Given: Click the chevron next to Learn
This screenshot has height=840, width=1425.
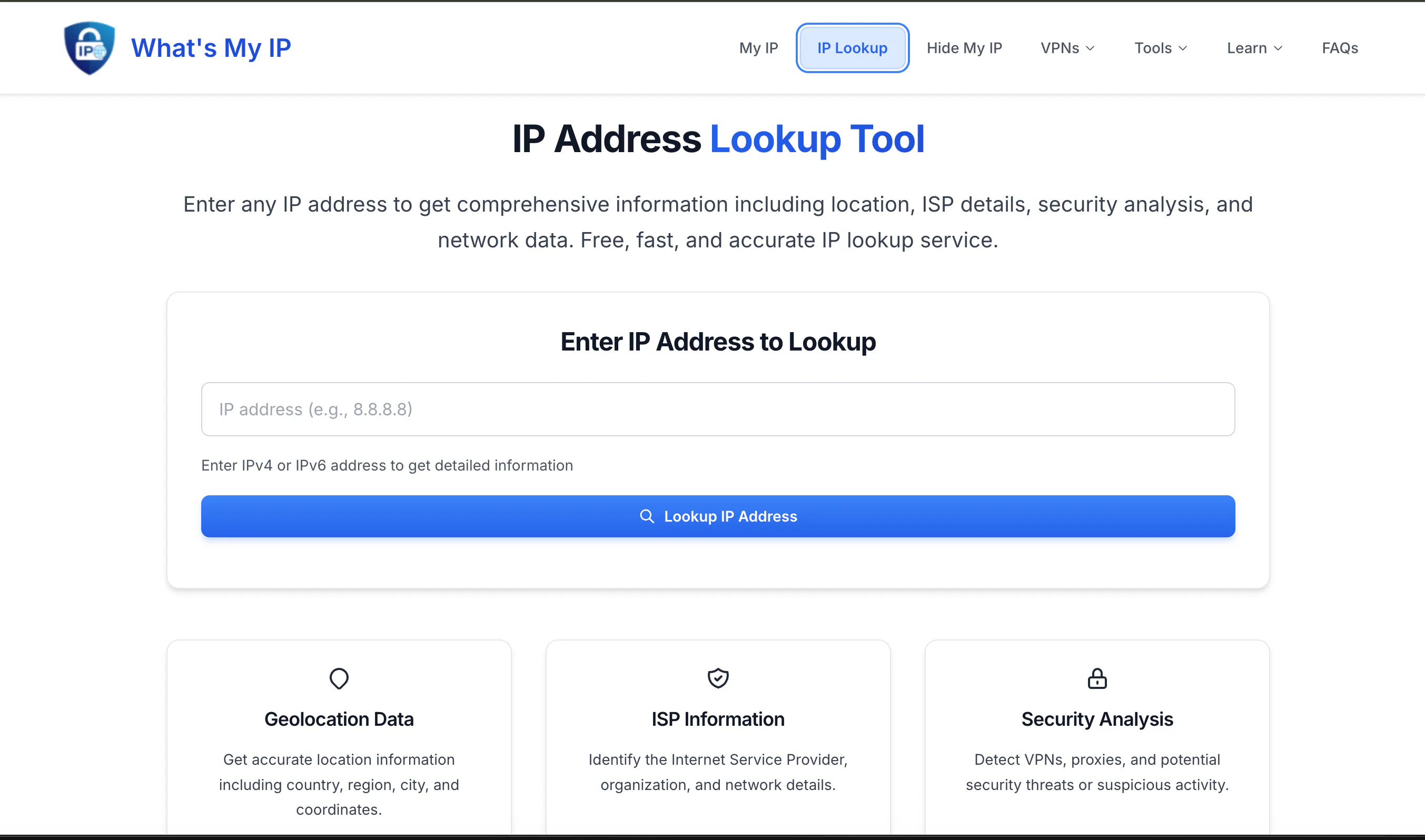Looking at the screenshot, I should [x=1278, y=48].
